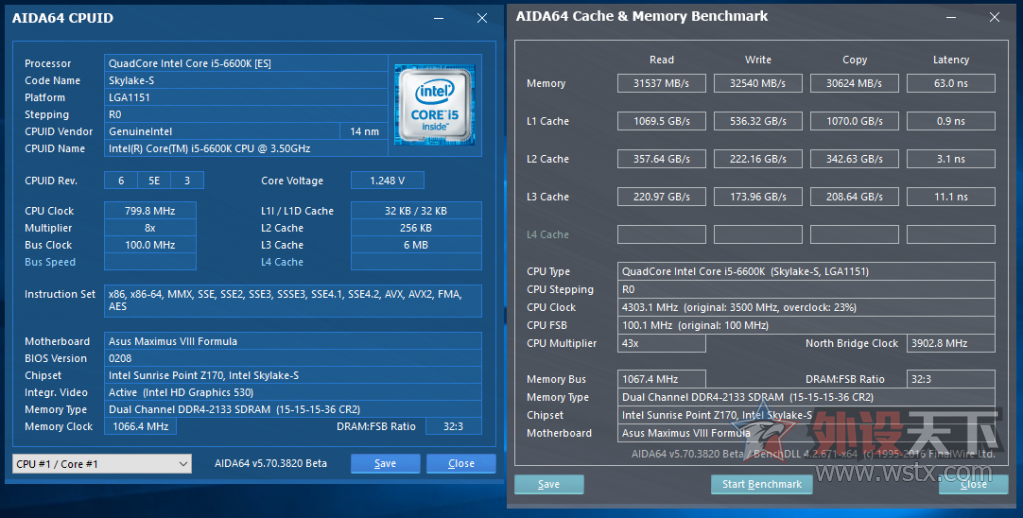Select L1 Cache Write value 536.32 GB/s
Screen dimensions: 1023x518
[x=758, y=121]
